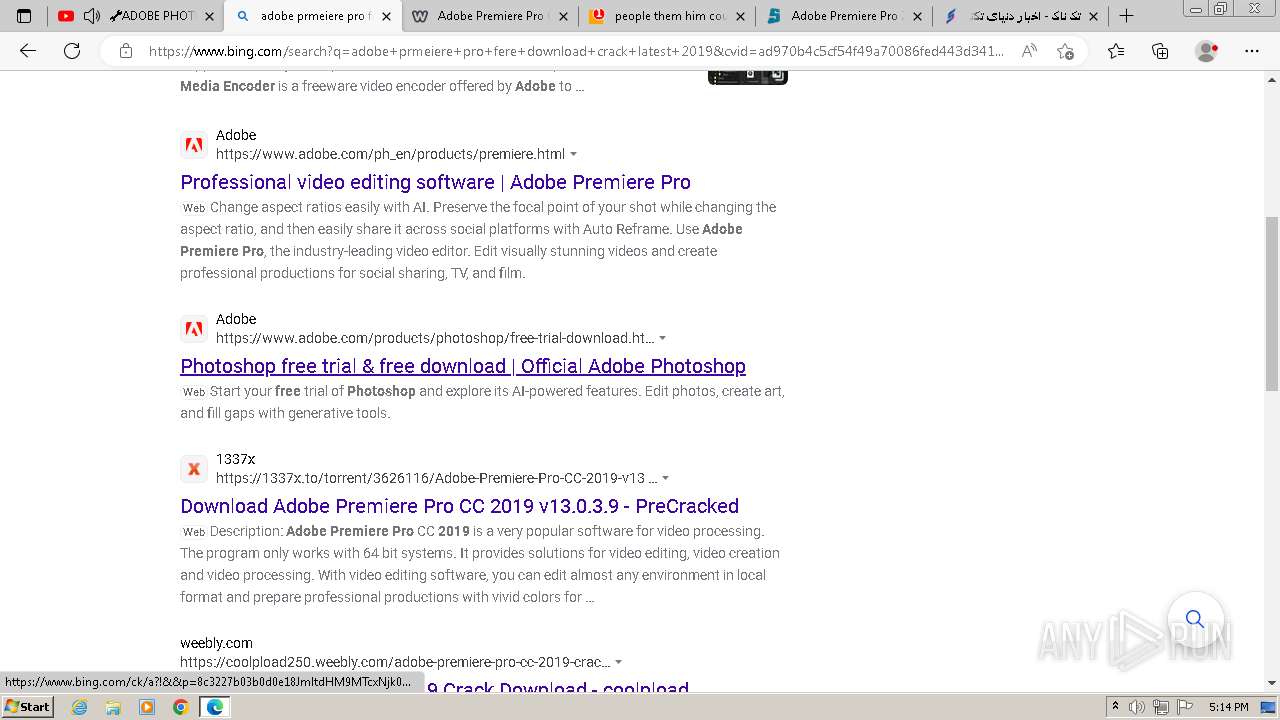Select the adobe prmeiere pro Bing tab

click(313, 16)
